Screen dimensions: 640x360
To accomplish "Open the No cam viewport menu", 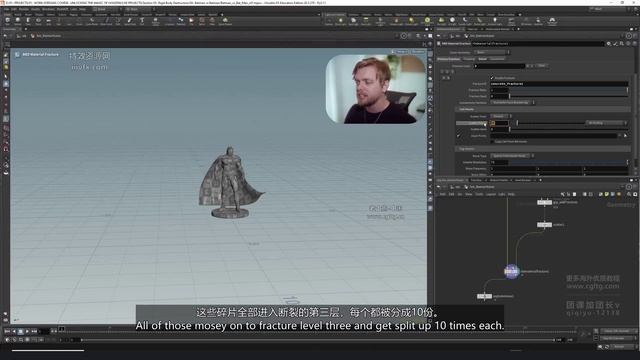I will pyautogui.click(x=418, y=52).
